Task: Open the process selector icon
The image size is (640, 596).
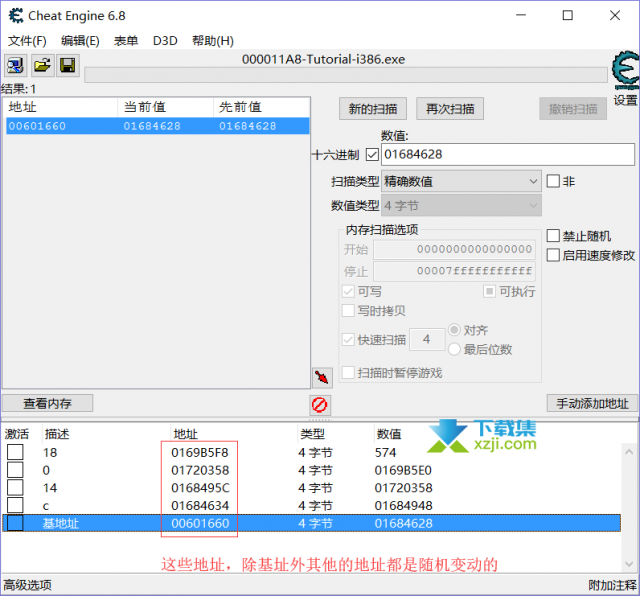Action: [16, 65]
